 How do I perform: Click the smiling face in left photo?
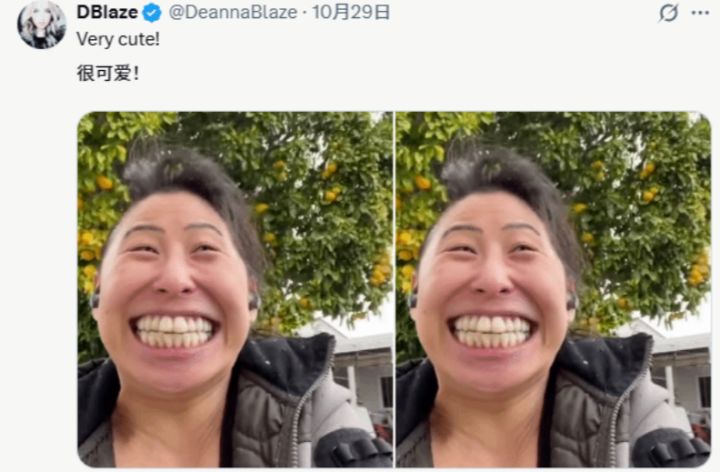point(174,294)
